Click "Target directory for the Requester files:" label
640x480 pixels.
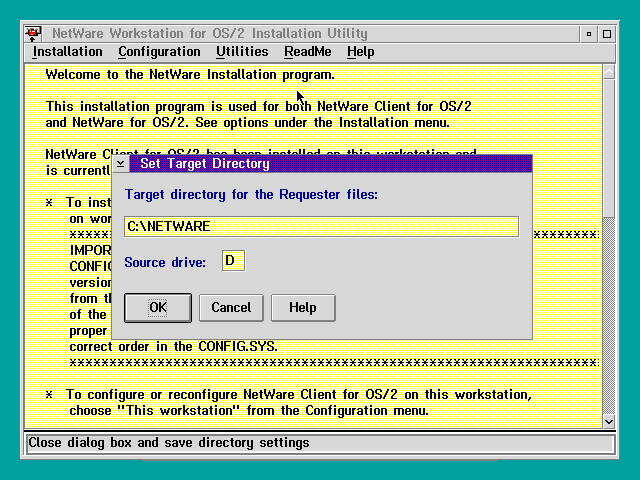(x=251, y=195)
